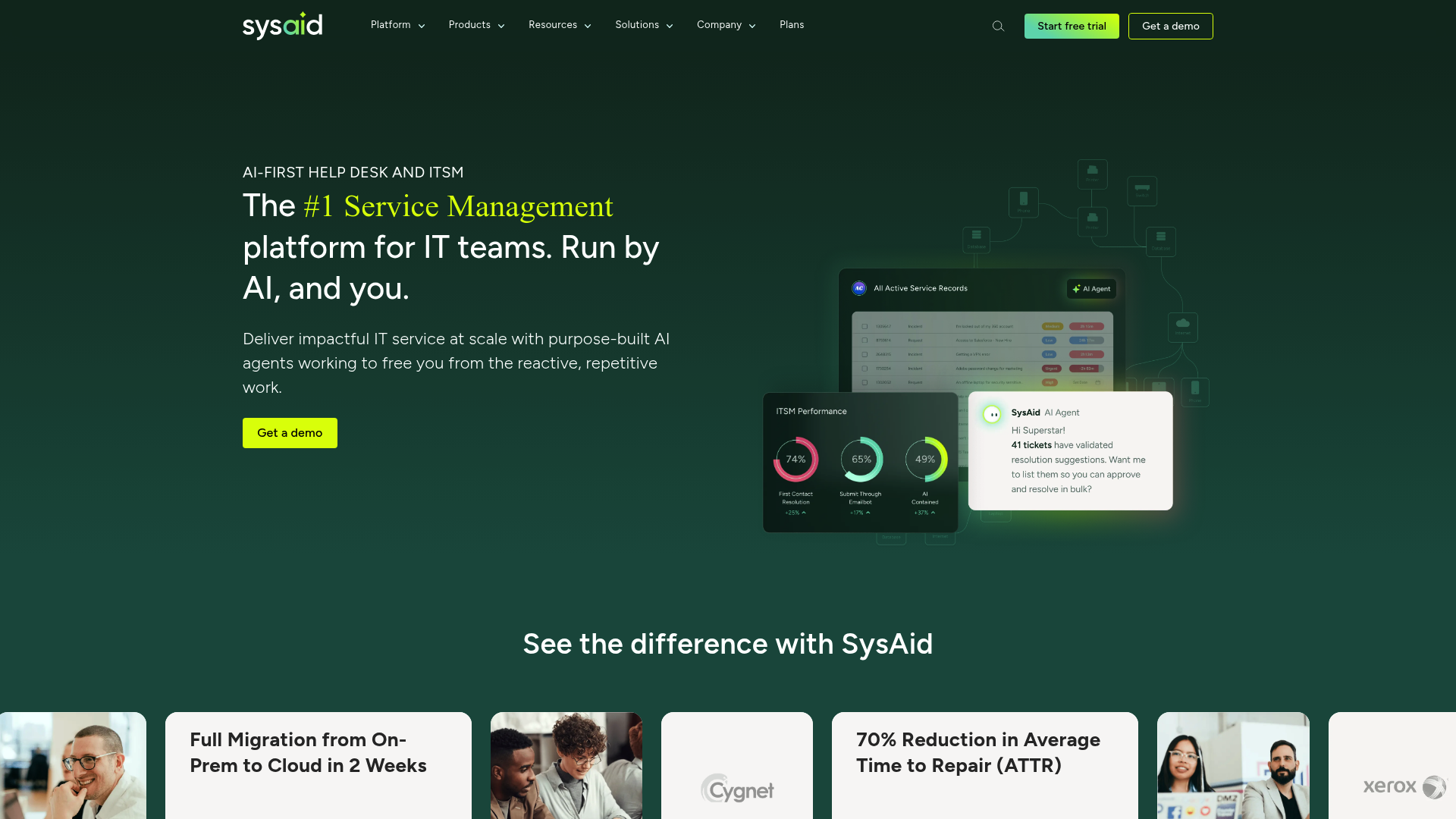Screen dimensions: 1456x819
Task: Open the Company menu
Action: coord(725,25)
